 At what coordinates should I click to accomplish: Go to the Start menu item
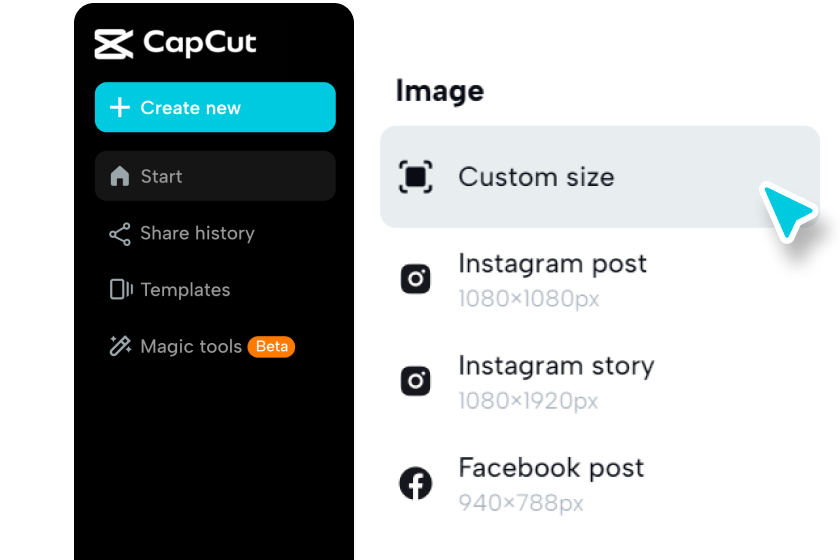[x=161, y=177]
